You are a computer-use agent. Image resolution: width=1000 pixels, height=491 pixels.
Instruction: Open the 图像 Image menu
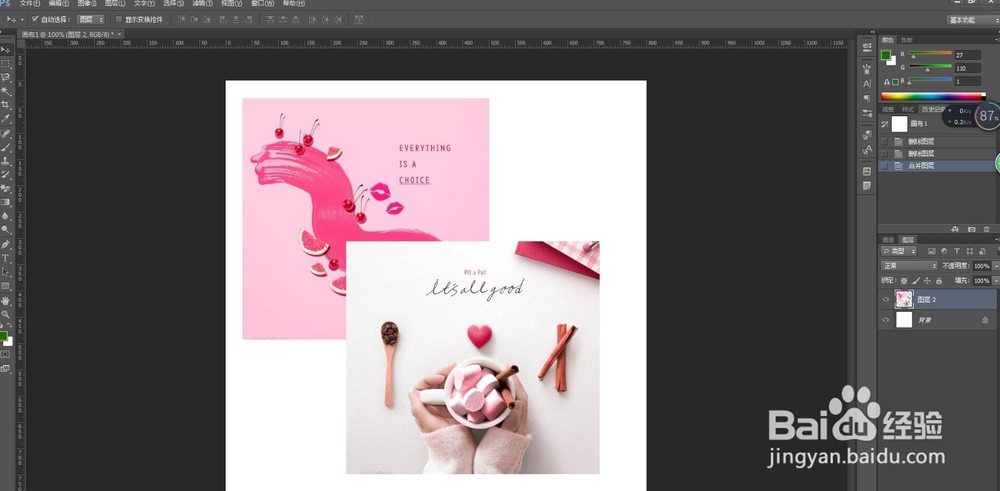pos(87,3)
